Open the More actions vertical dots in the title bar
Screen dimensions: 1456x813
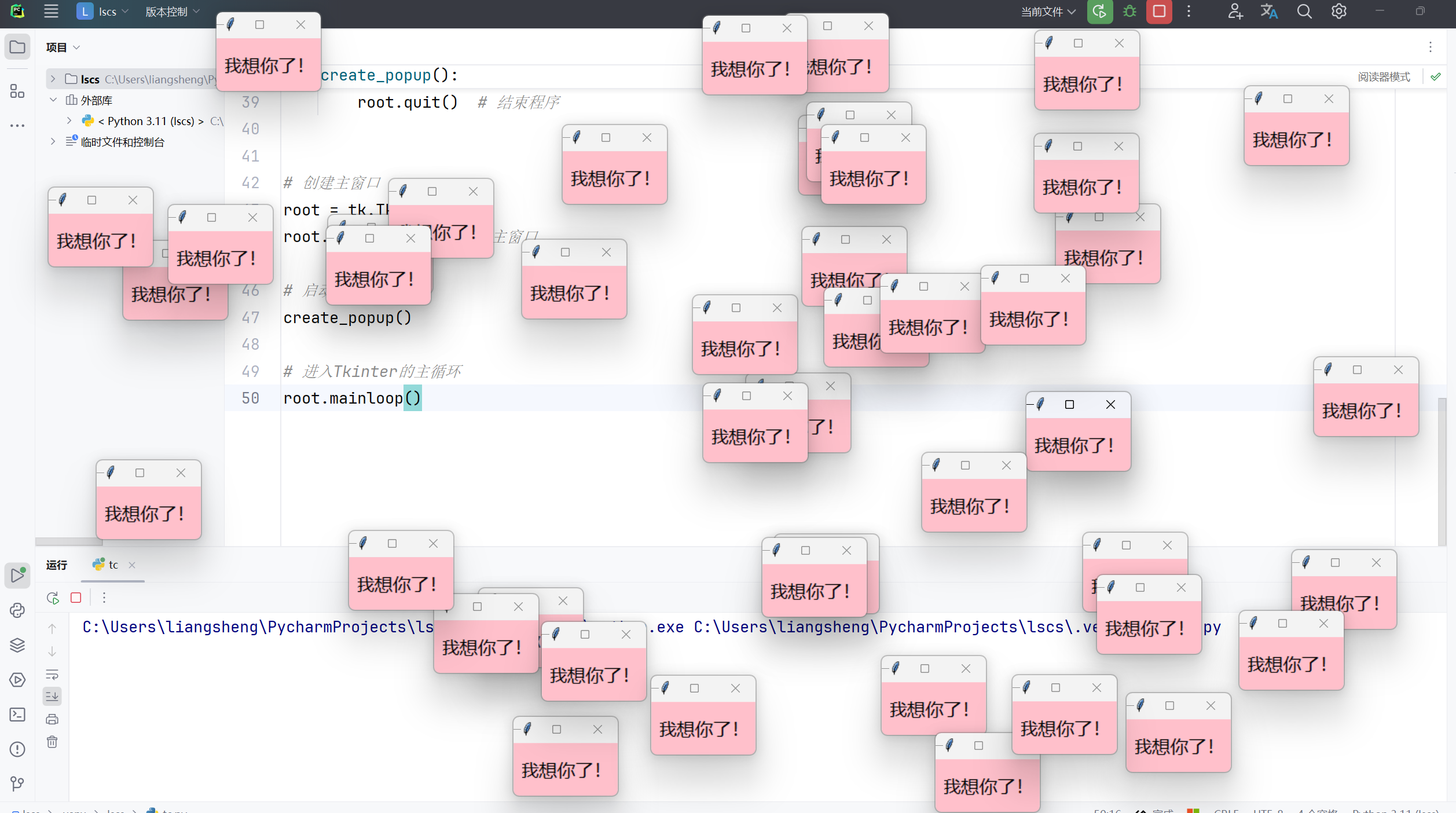(x=1189, y=12)
